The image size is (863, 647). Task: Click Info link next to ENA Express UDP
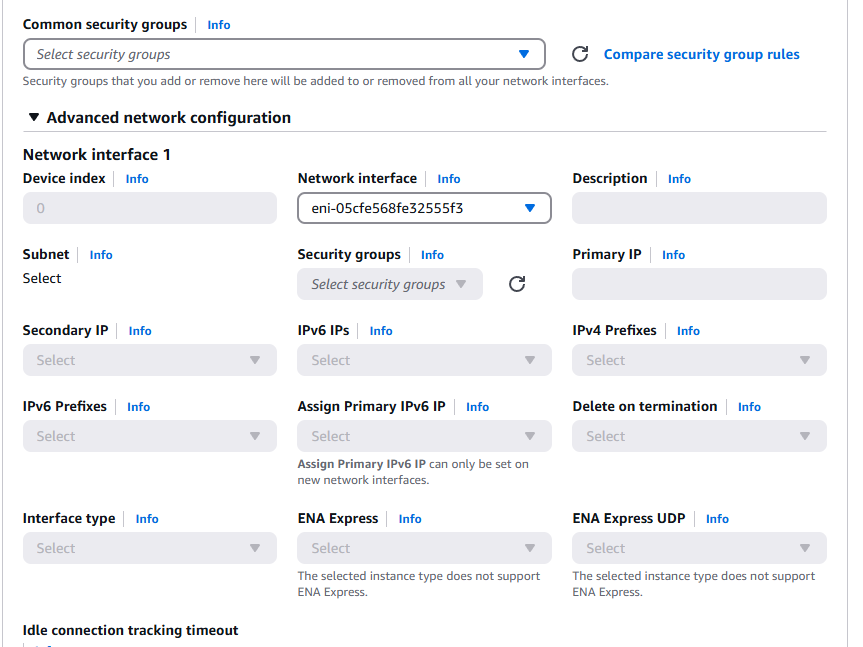[717, 519]
